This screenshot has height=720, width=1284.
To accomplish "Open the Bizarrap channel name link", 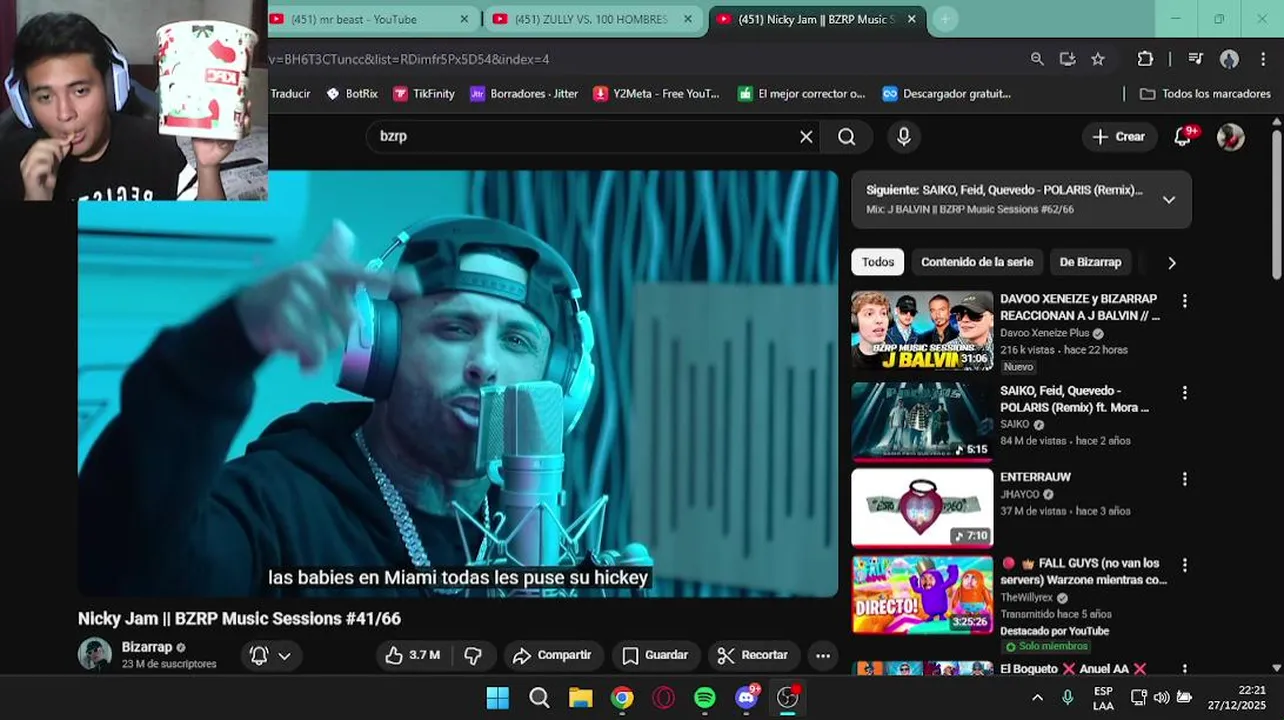I will 147,647.
